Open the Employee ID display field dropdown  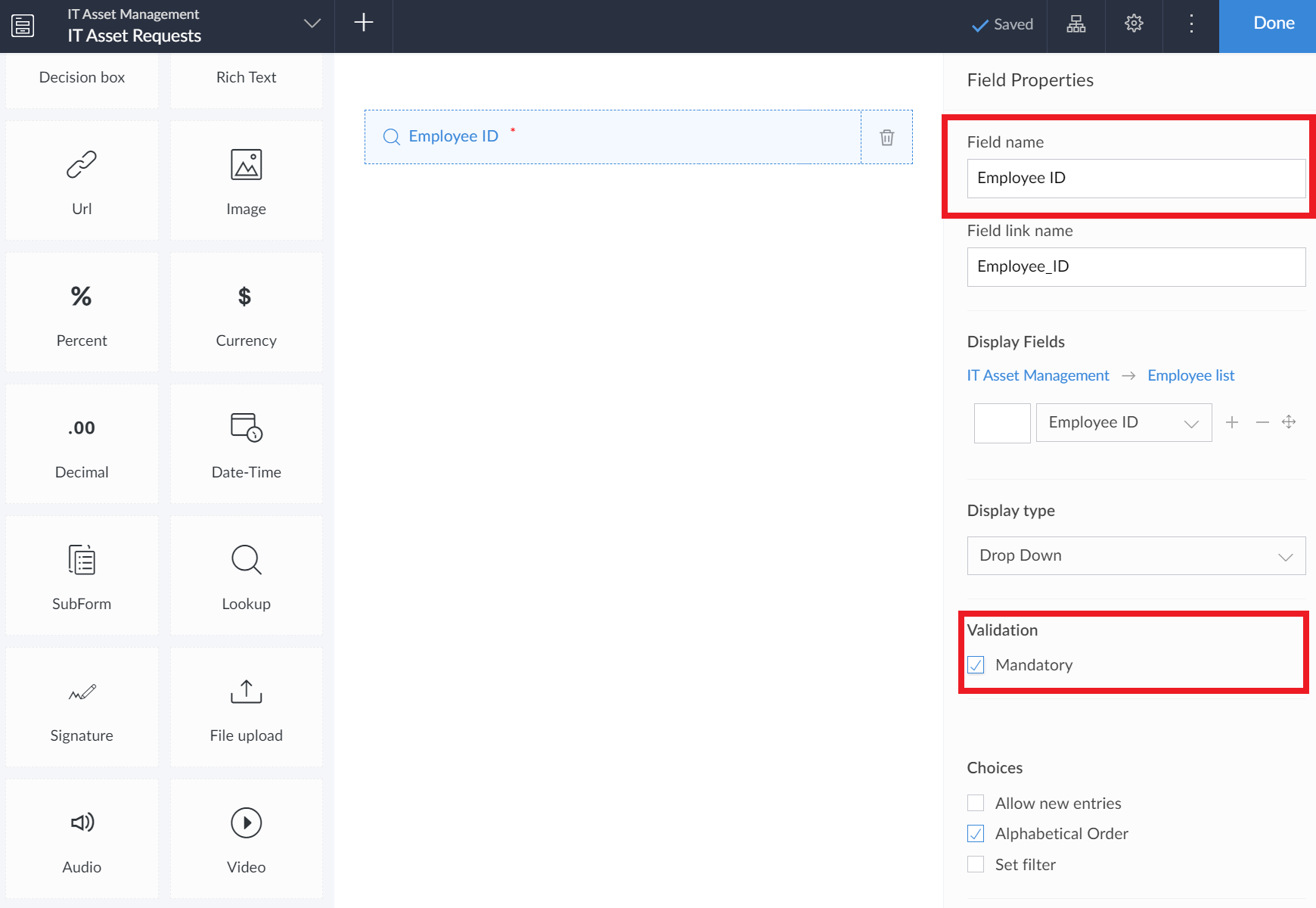(x=1124, y=422)
